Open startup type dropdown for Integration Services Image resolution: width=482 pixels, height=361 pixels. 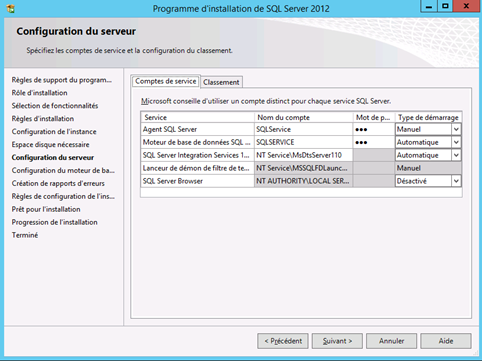(456, 155)
